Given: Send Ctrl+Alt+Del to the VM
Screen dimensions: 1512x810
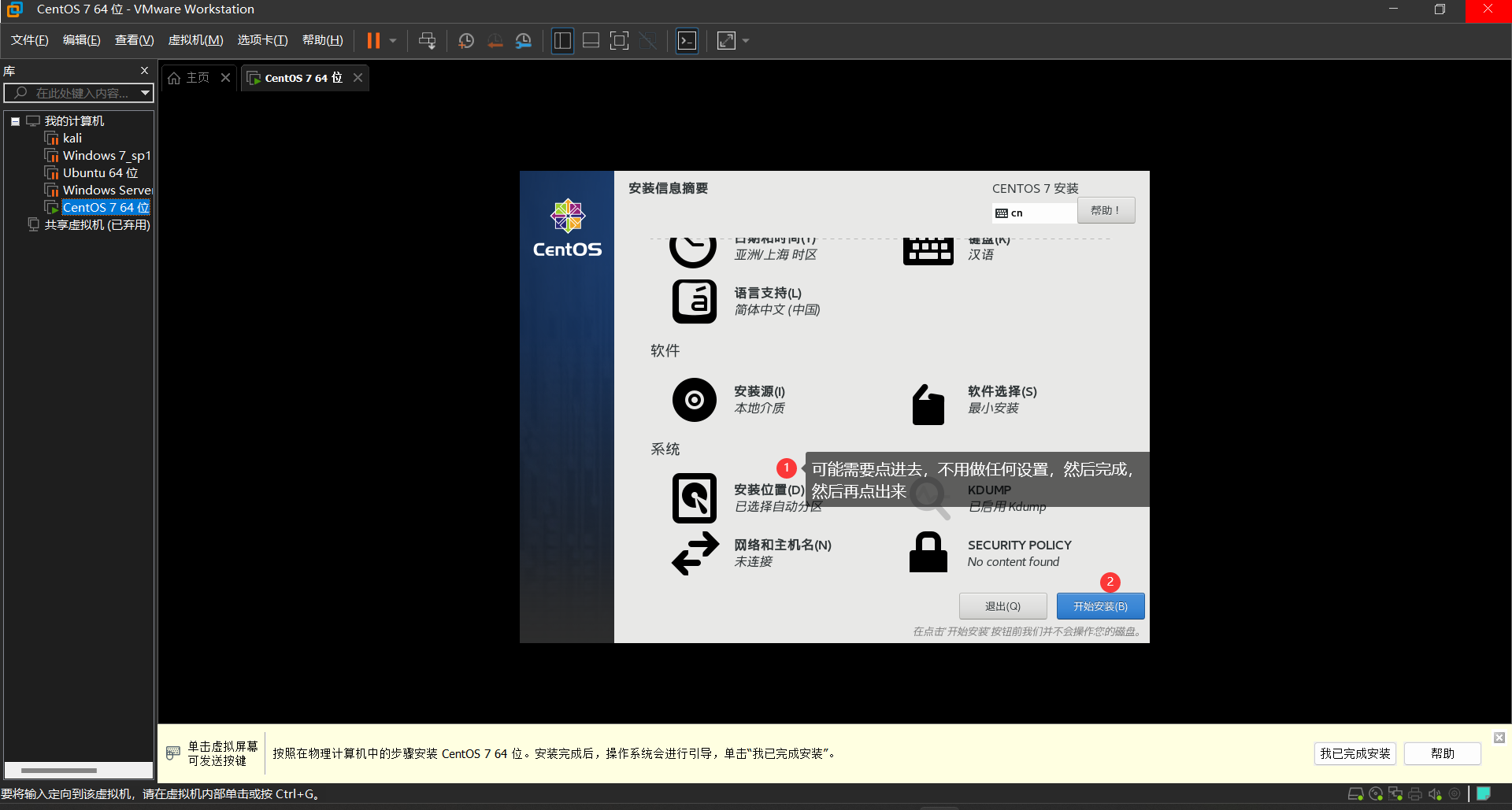Looking at the screenshot, I should [x=427, y=41].
